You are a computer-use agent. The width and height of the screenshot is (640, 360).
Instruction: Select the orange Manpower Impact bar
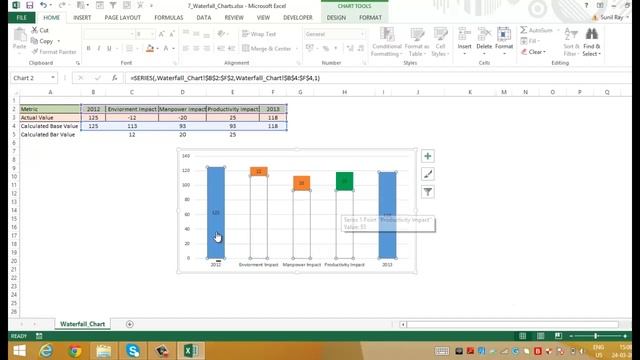(x=301, y=183)
